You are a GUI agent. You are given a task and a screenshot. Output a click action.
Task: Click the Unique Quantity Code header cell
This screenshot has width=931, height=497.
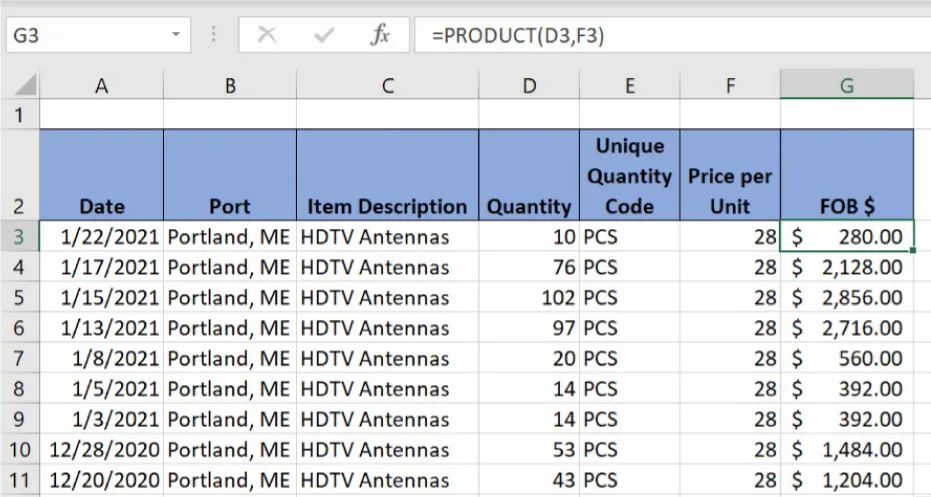click(629, 175)
